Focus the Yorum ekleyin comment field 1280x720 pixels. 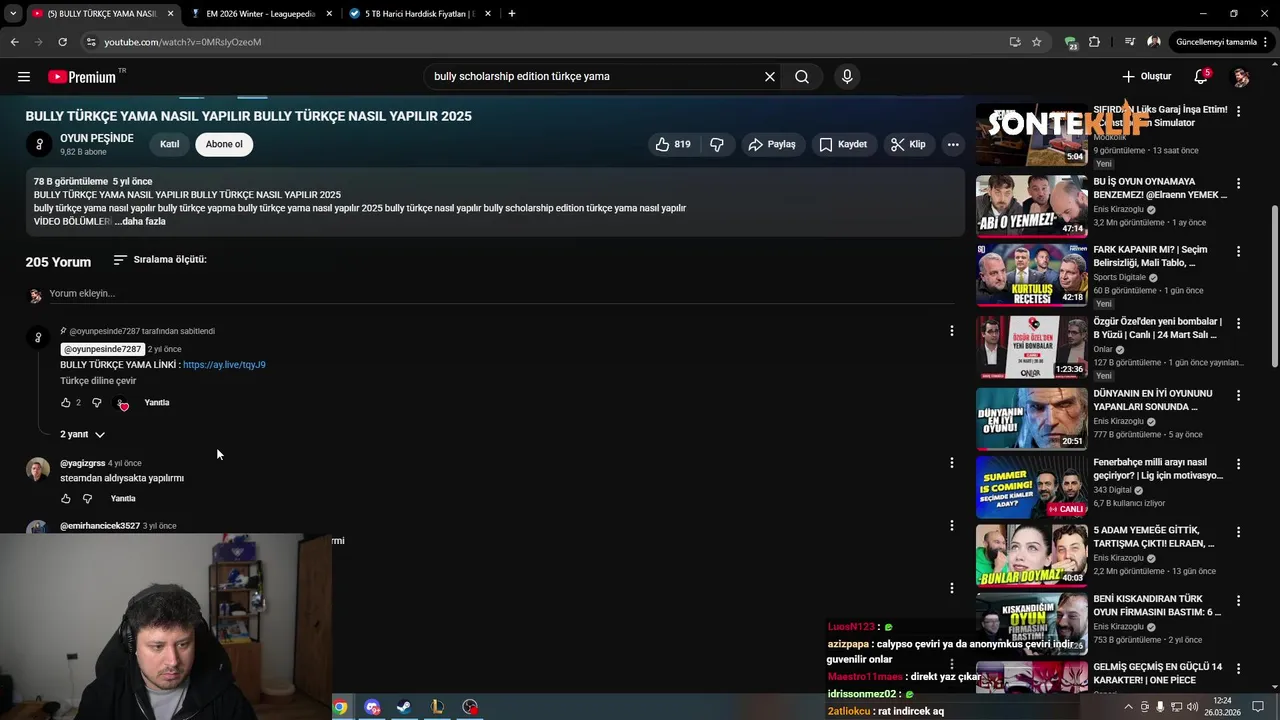[500, 294]
